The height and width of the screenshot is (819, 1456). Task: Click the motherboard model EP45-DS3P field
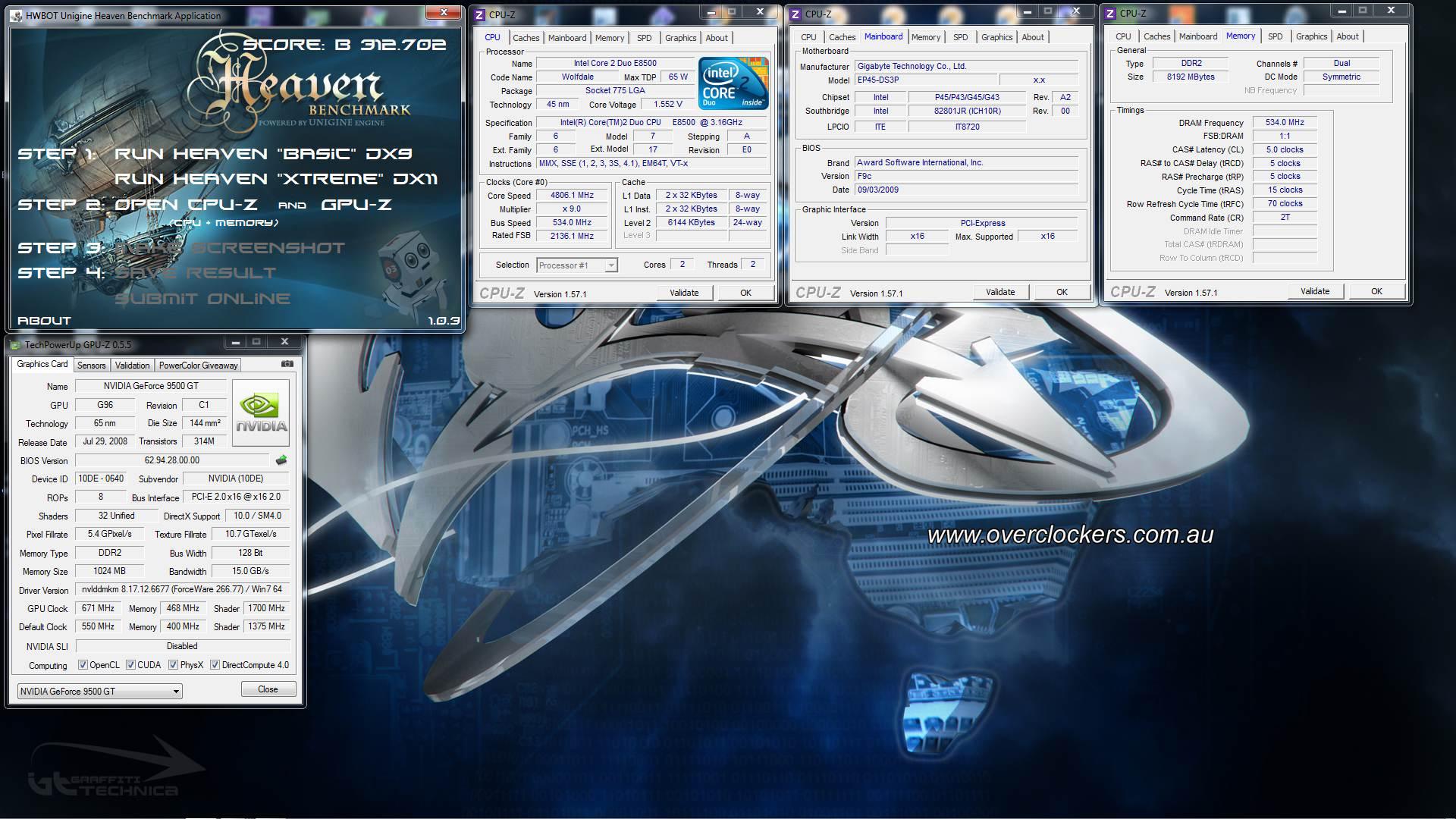(924, 80)
